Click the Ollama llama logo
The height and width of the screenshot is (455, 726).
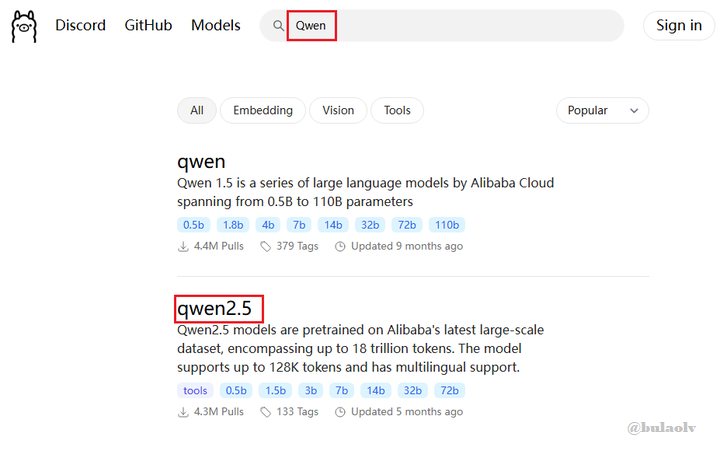[x=24, y=26]
